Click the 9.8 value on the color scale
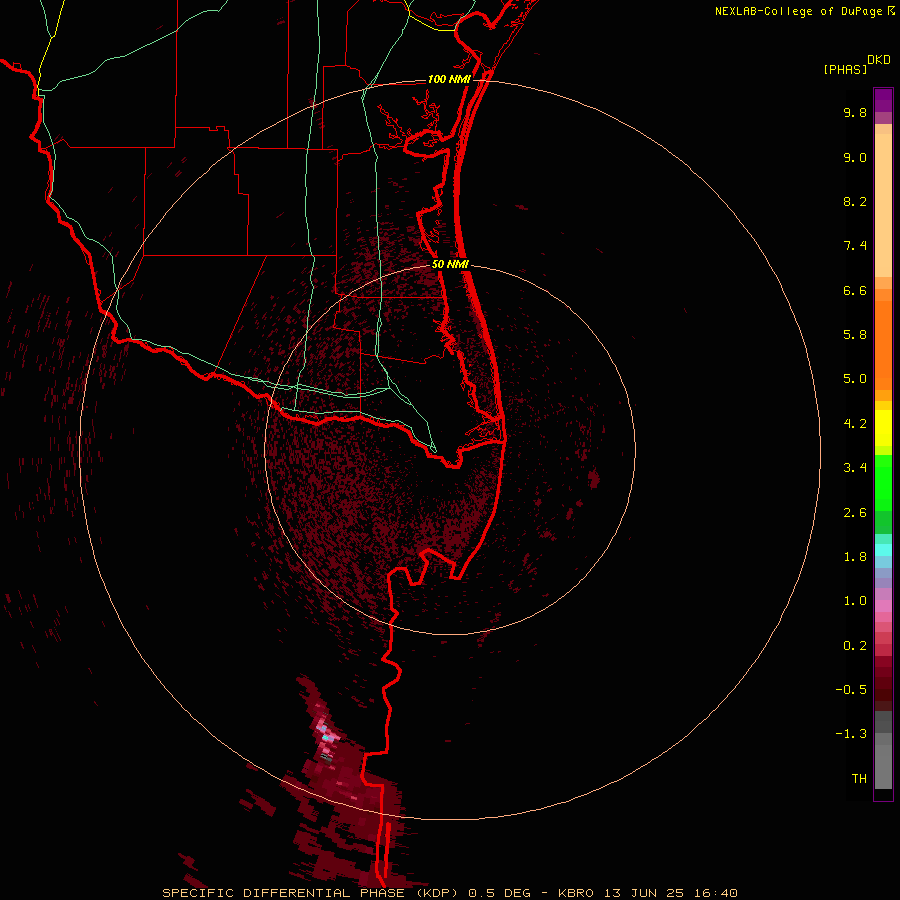The image size is (900, 900). coord(855,112)
